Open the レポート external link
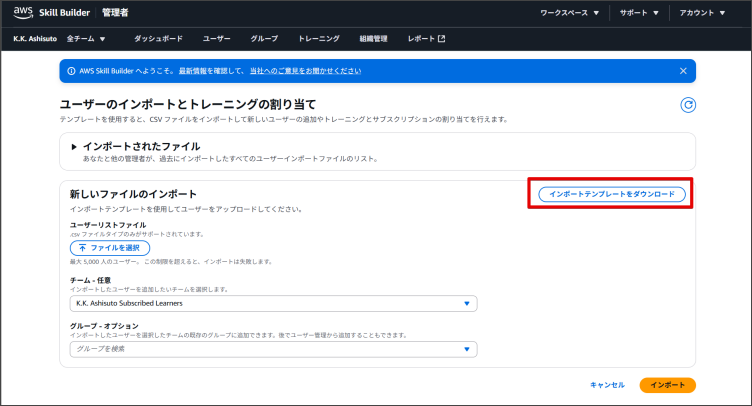The width and height of the screenshot is (752, 406). 426,39
